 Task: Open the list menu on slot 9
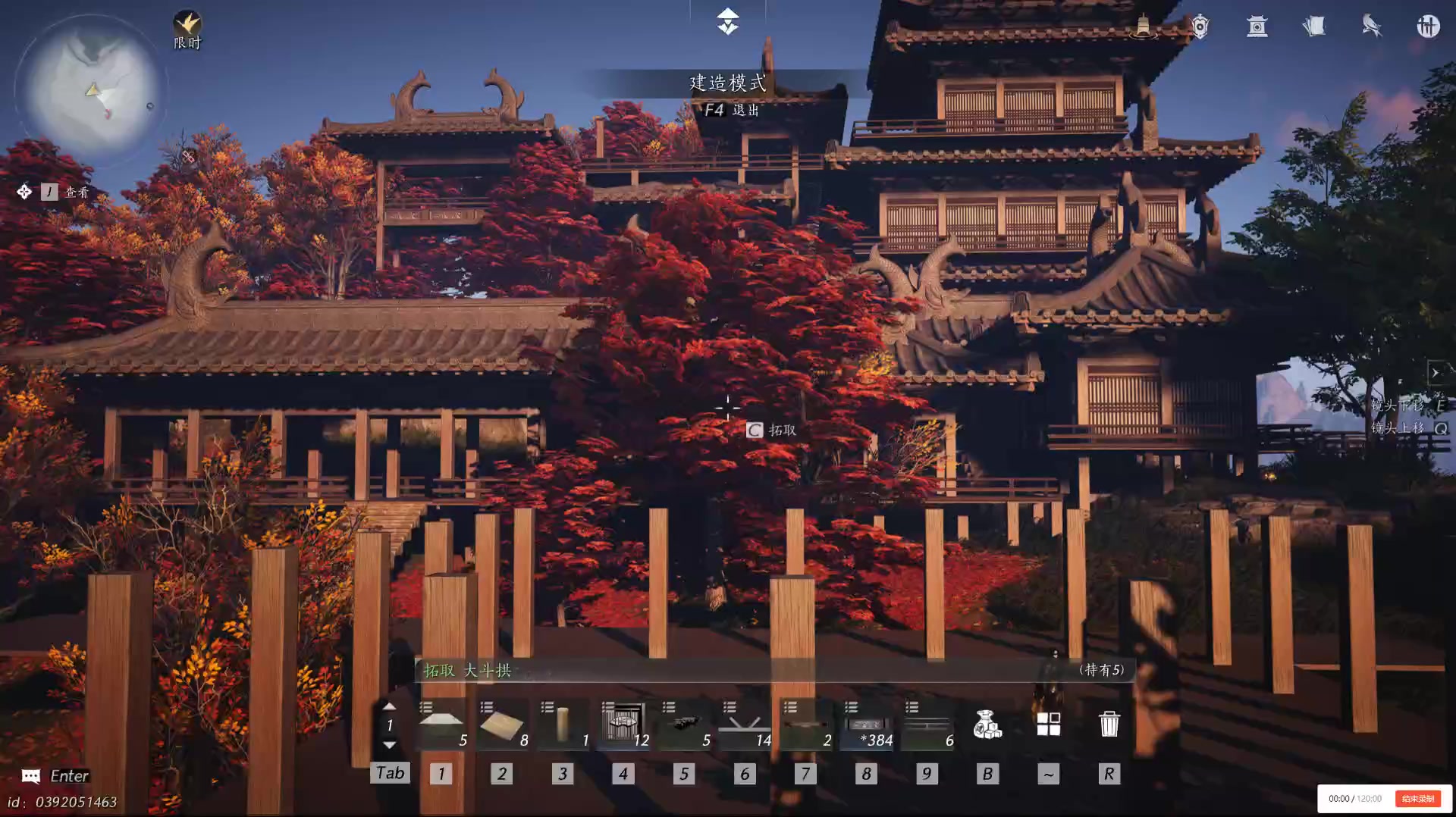(x=912, y=707)
